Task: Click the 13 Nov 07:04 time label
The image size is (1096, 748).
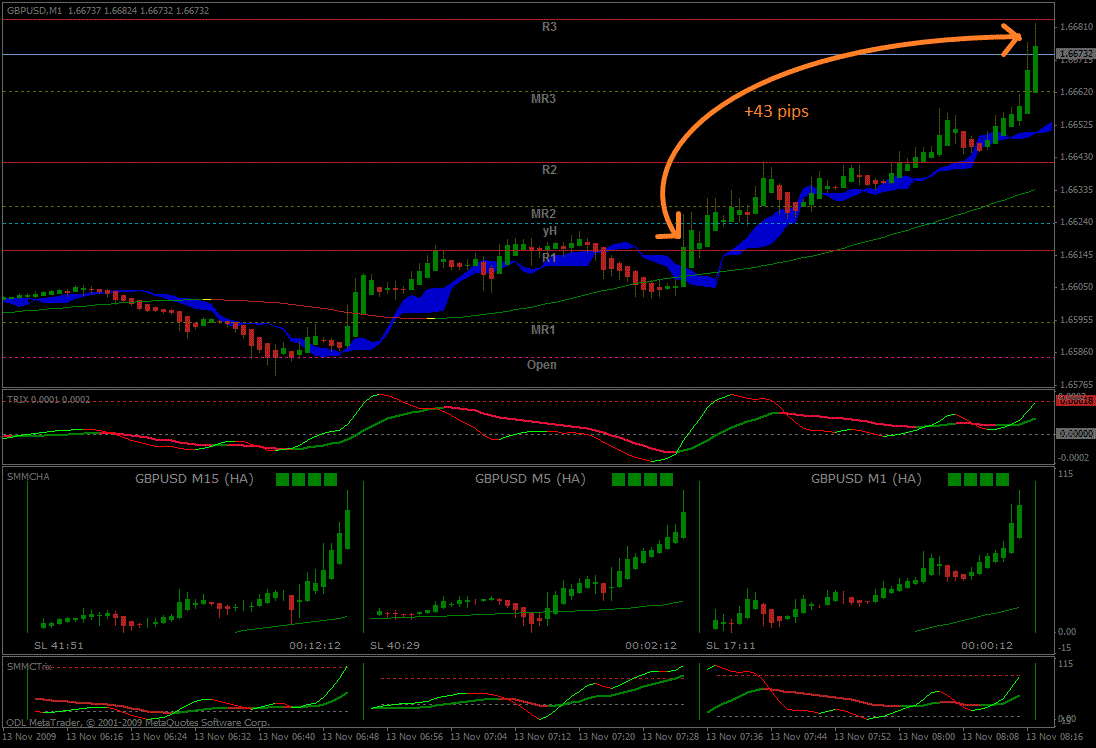Action: [479, 736]
